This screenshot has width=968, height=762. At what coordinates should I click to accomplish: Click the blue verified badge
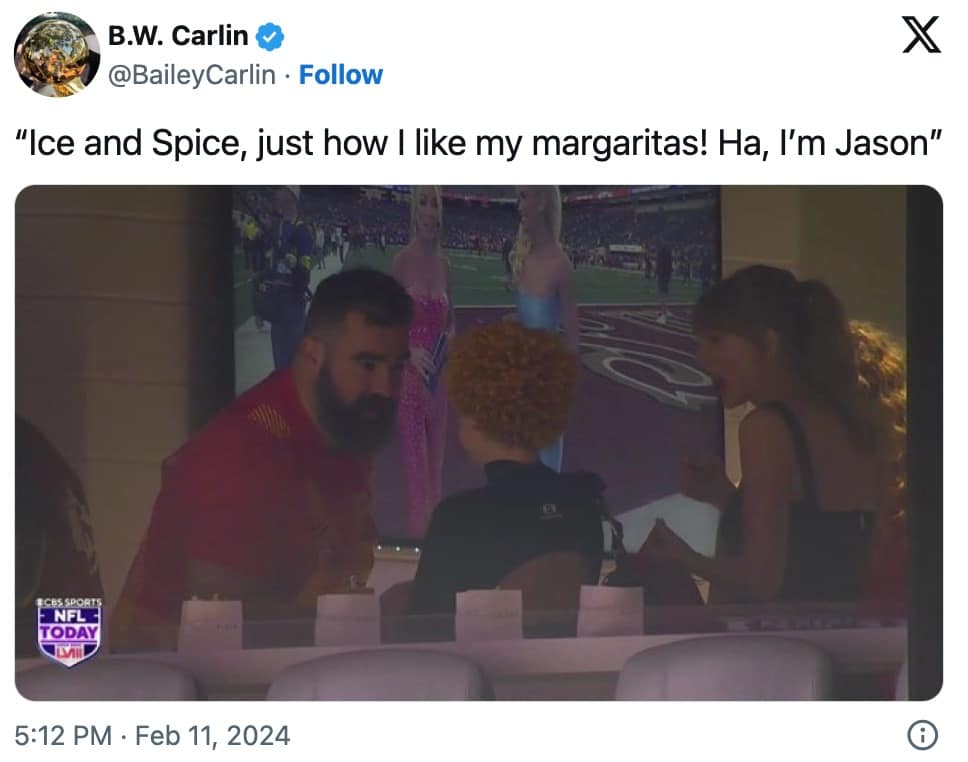pyautogui.click(x=270, y=37)
